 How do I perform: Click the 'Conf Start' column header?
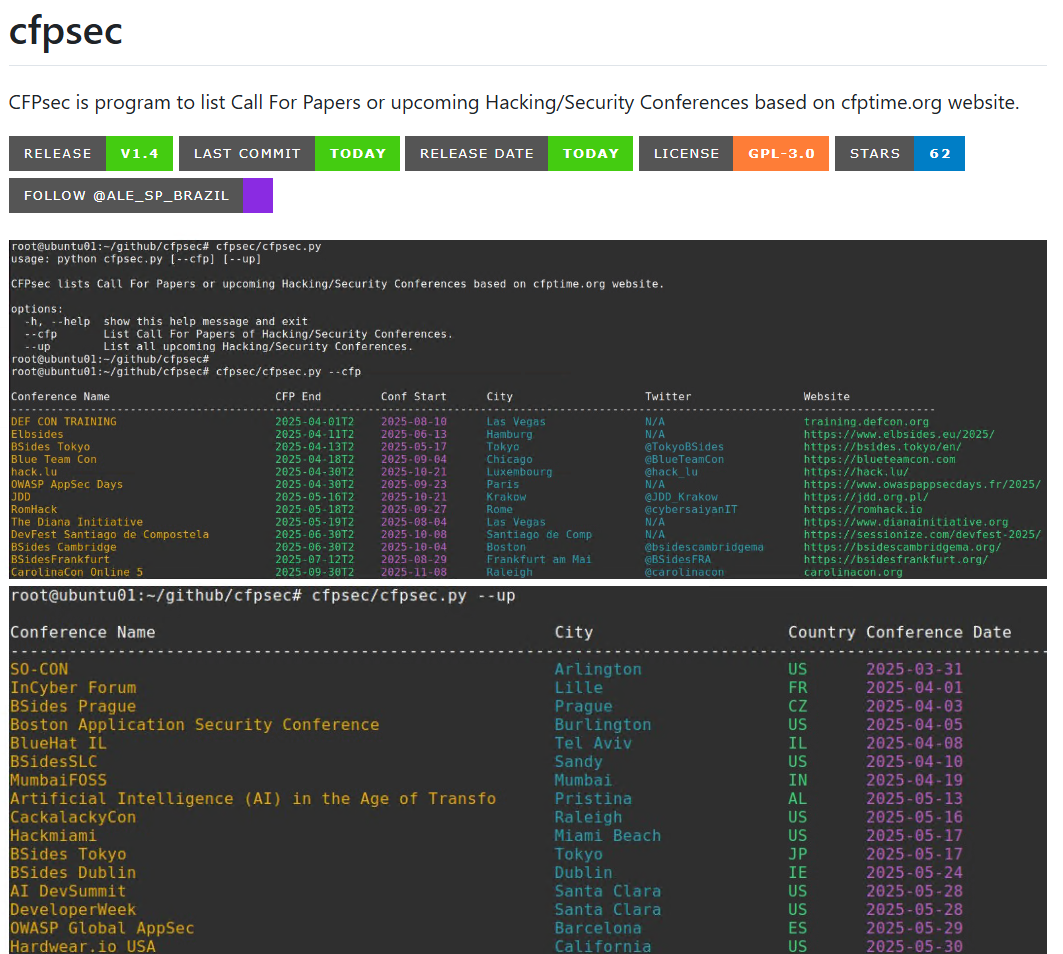(x=414, y=397)
